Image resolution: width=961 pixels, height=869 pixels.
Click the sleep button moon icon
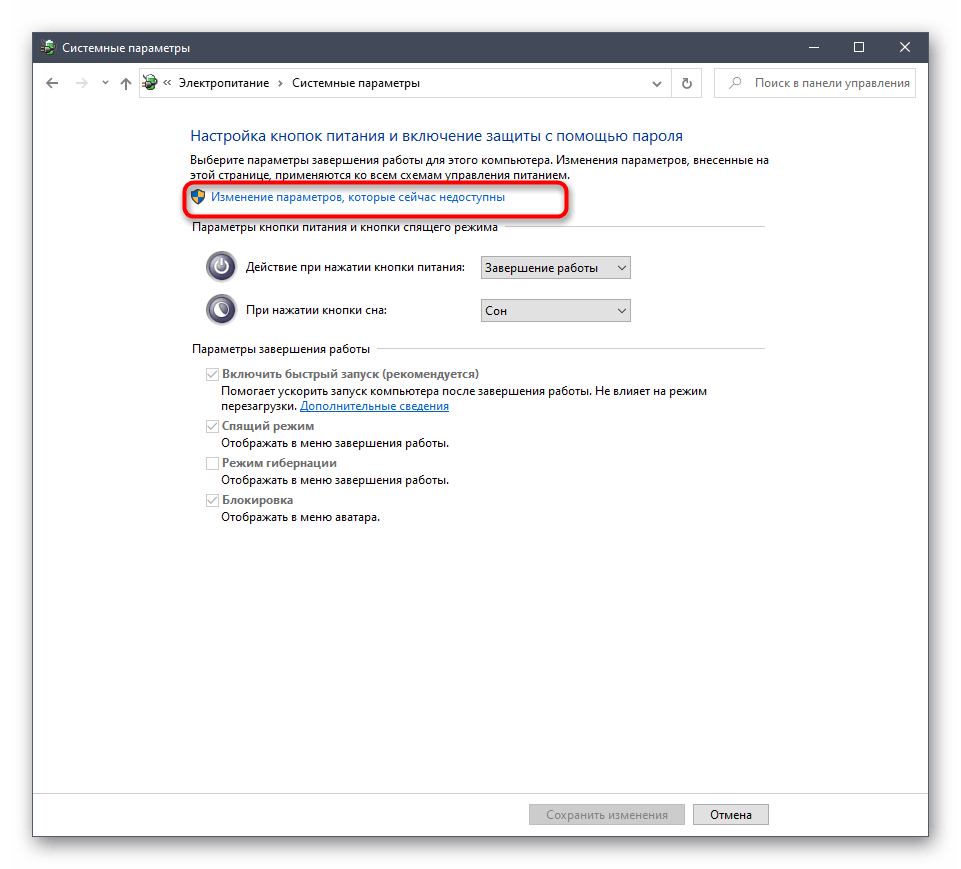point(220,310)
